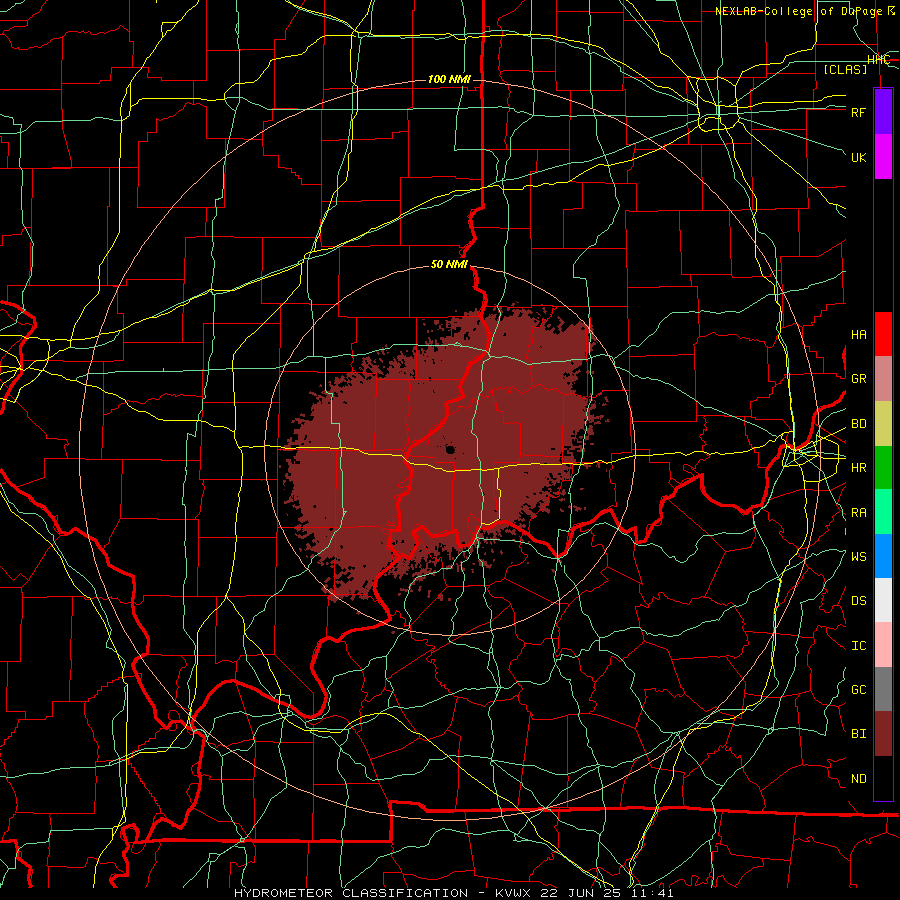This screenshot has height=900, width=900.
Task: Click the ND legend label
Action: click(859, 779)
